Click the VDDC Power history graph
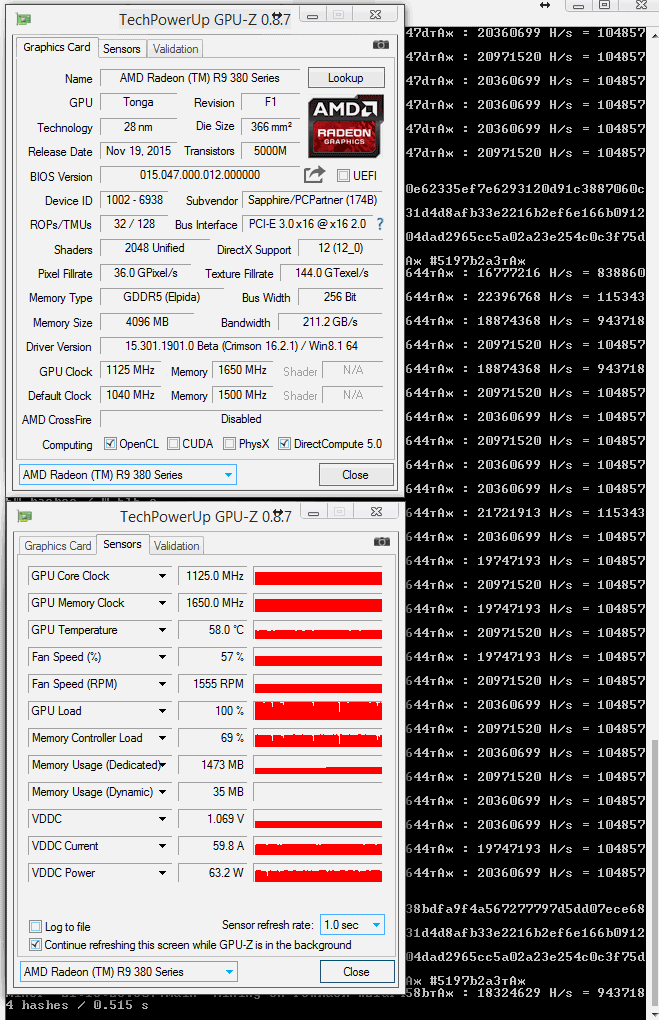 tap(318, 873)
